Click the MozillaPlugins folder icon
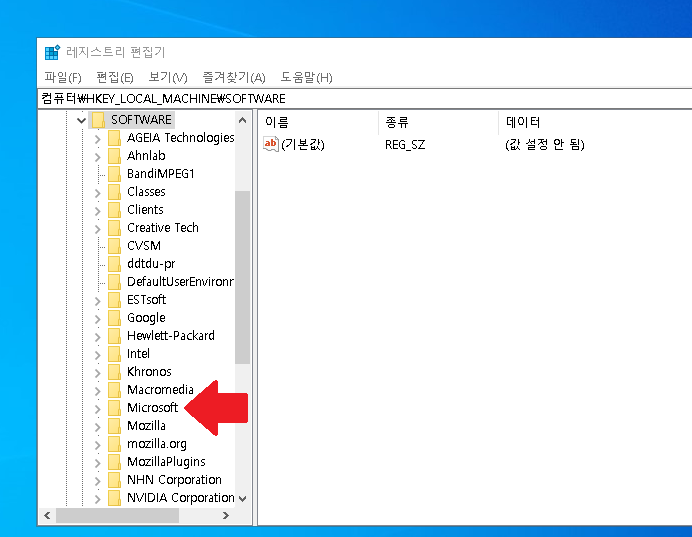This screenshot has width=692, height=537. coord(114,462)
